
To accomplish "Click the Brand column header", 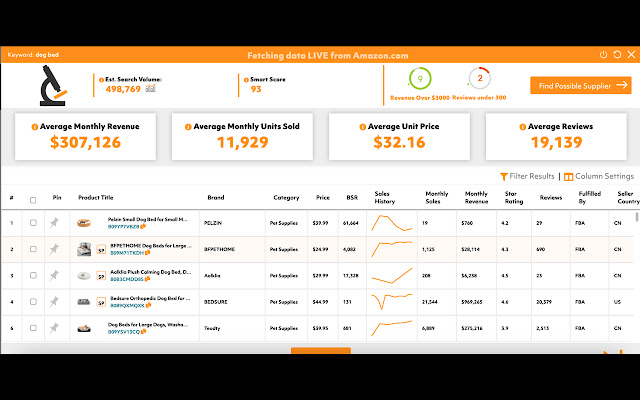I will [216, 198].
